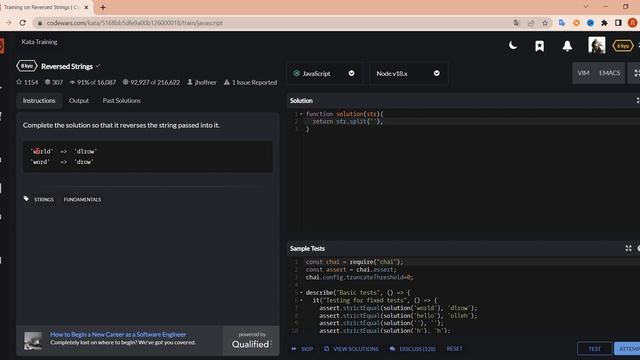Open How to Begin a New Career link

(118, 334)
